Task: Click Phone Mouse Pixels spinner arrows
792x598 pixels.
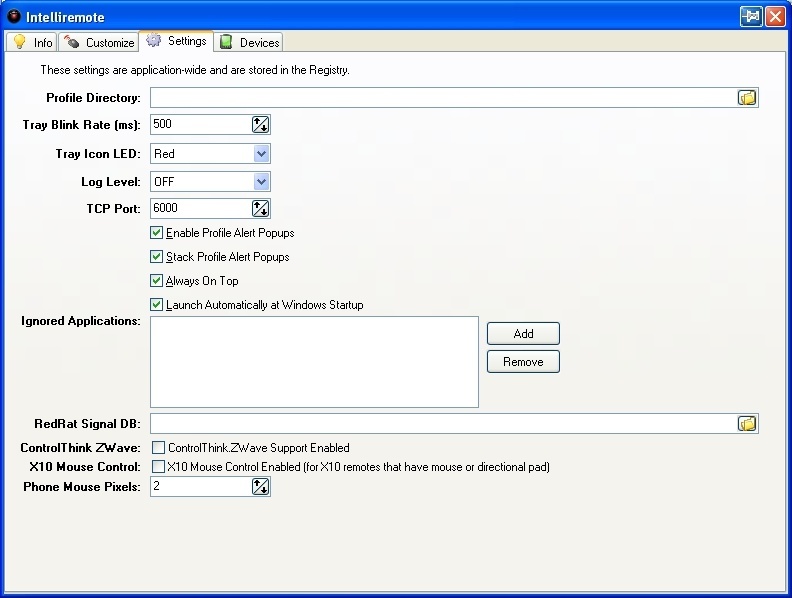Action: [x=260, y=487]
